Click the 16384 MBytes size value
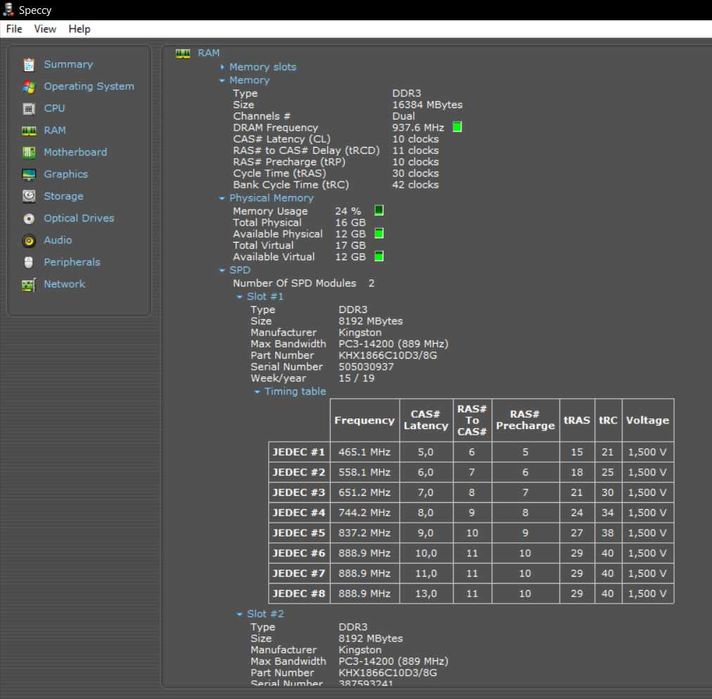712x699 pixels. [x=427, y=105]
